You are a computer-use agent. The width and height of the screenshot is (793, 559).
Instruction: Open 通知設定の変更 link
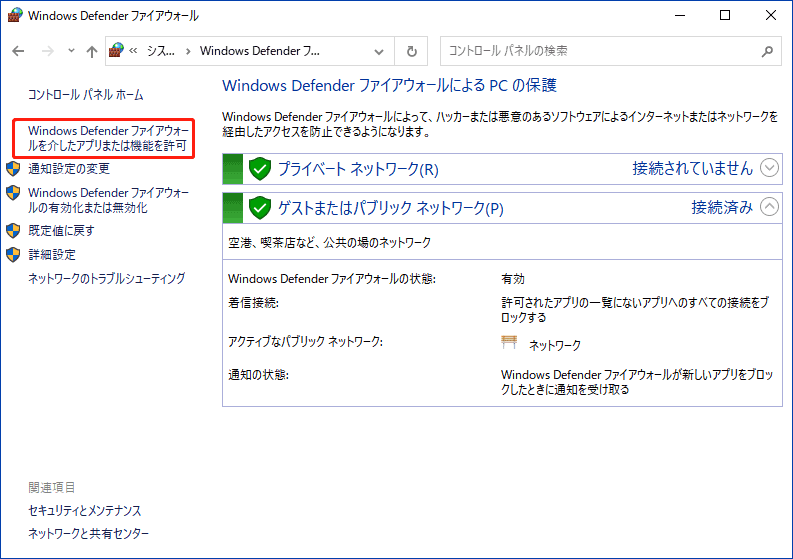[69, 168]
